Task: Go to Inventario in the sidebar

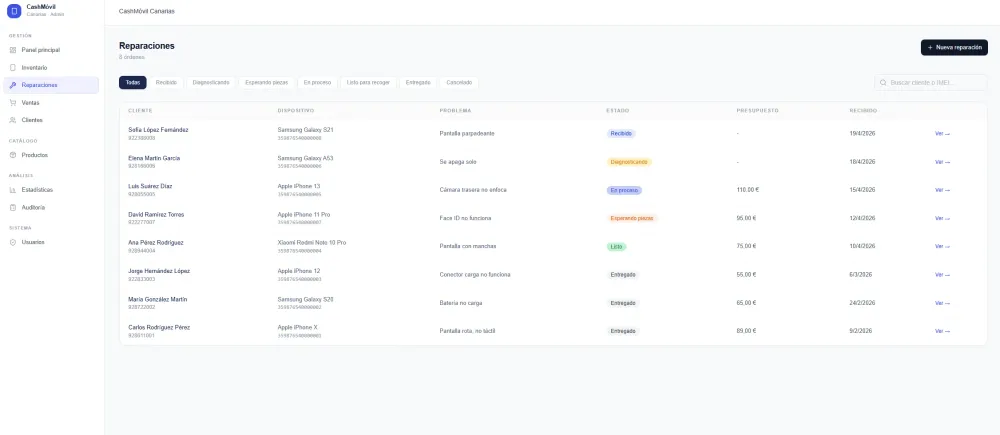Action: coord(34,67)
